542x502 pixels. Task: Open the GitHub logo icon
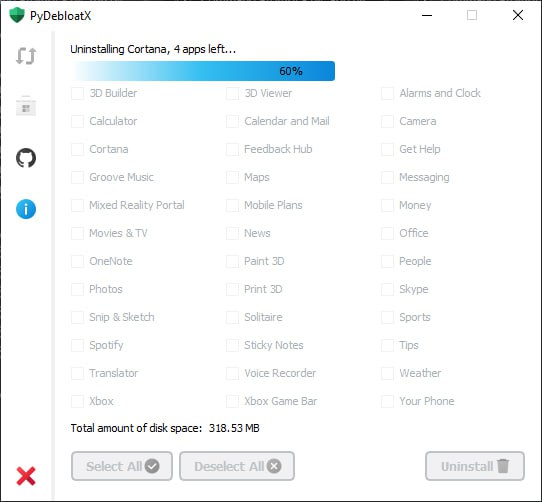[26, 158]
